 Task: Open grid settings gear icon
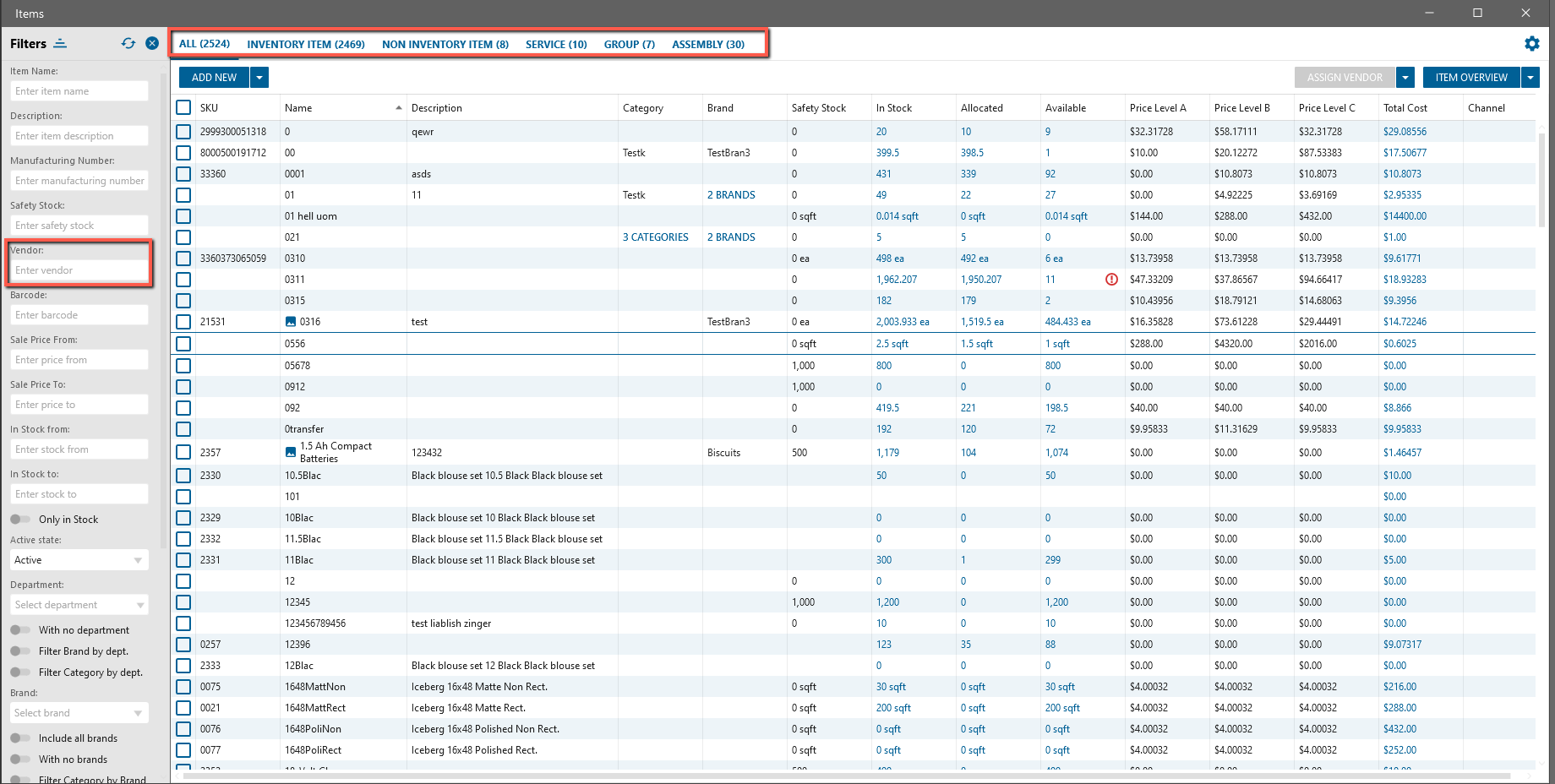(x=1531, y=43)
